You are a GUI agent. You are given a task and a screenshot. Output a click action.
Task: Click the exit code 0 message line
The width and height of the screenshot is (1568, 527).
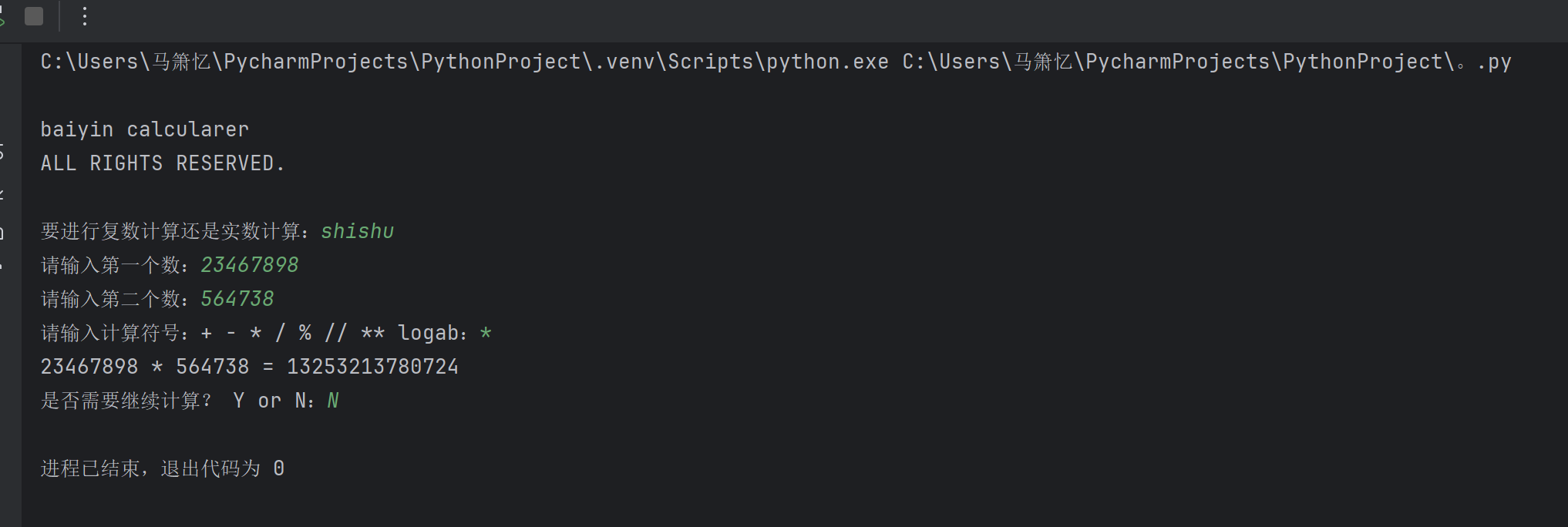click(162, 468)
